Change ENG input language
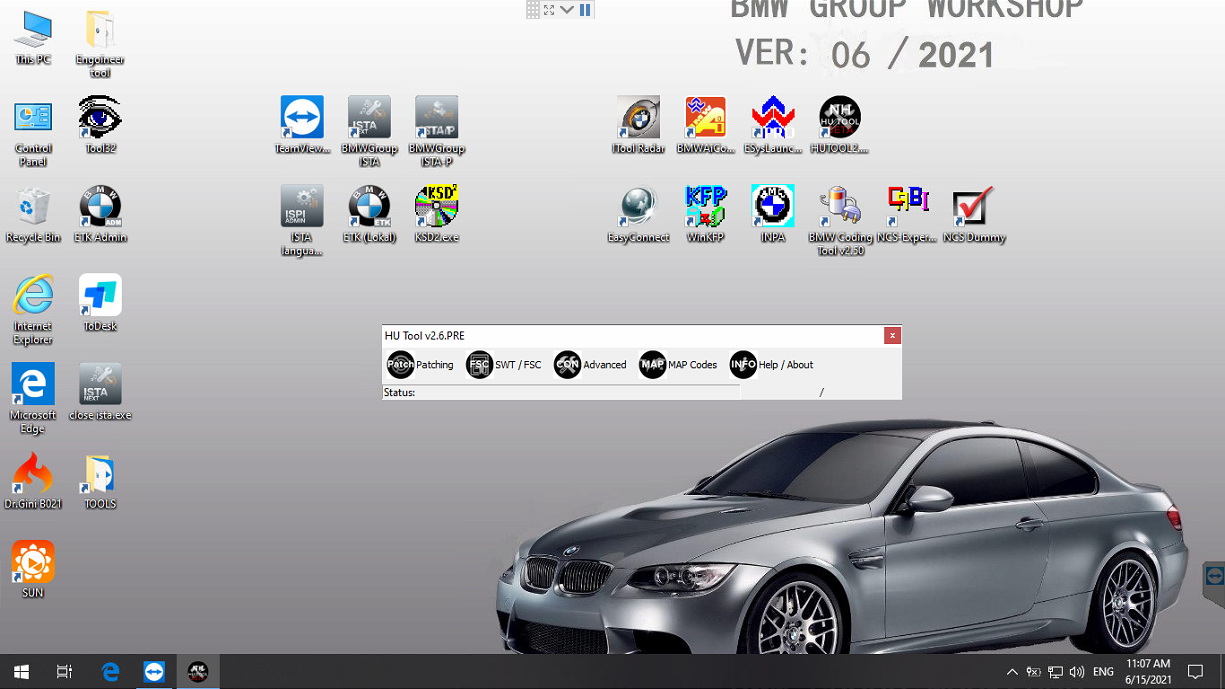1225x689 pixels. click(x=1103, y=672)
